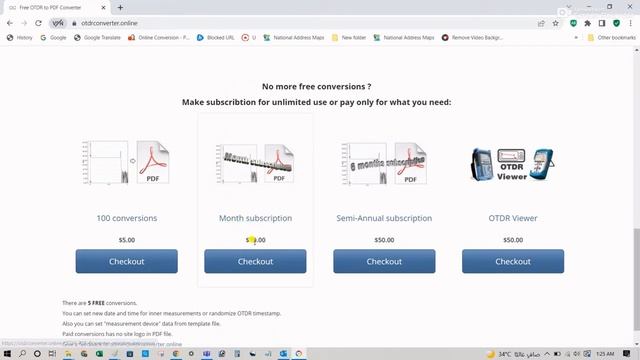Viewport: 640px width, 360px height.
Task: Open the Chrome three-dot menu
Action: point(630,23)
